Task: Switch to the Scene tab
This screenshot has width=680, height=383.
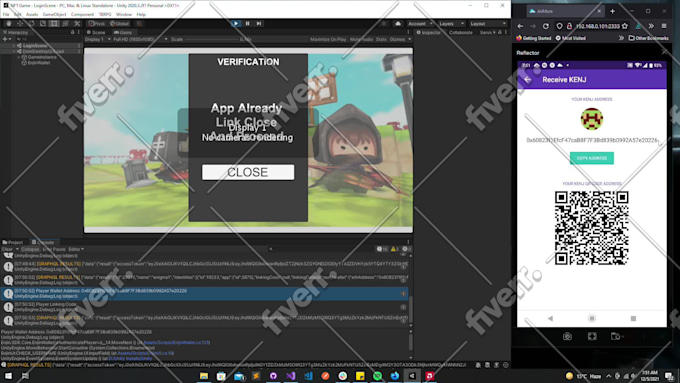Action: pos(96,32)
